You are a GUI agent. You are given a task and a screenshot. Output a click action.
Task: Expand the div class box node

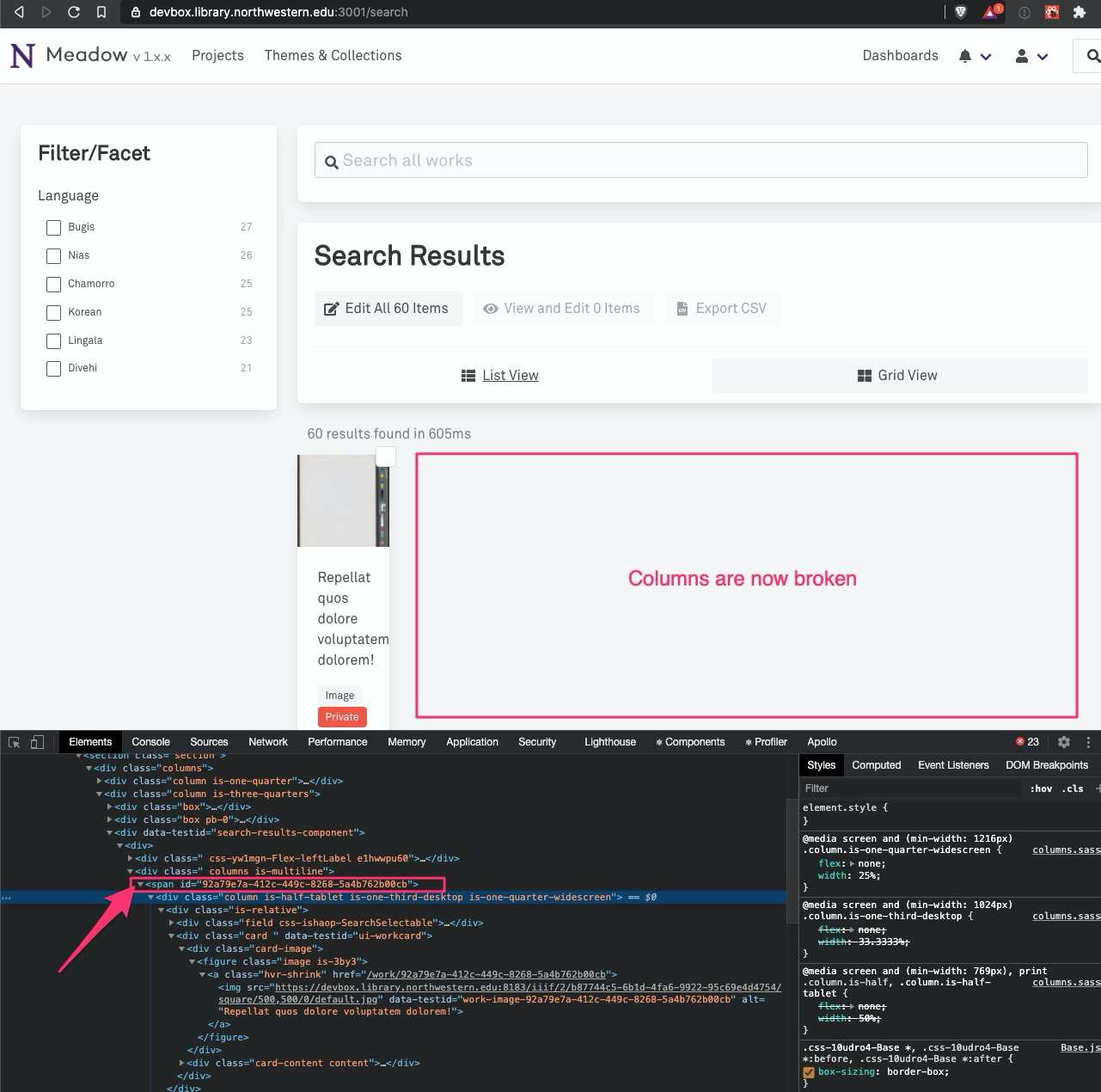109,807
